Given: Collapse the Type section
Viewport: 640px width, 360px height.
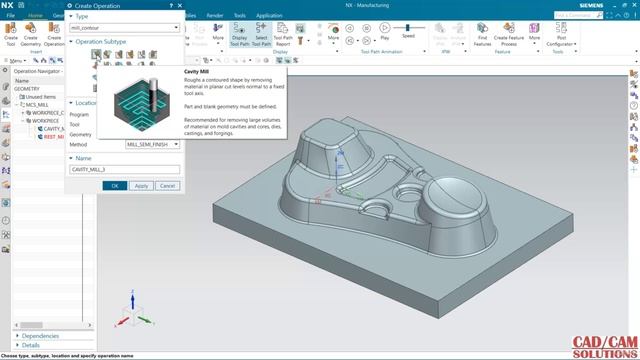Looking at the screenshot, I should [71, 16].
